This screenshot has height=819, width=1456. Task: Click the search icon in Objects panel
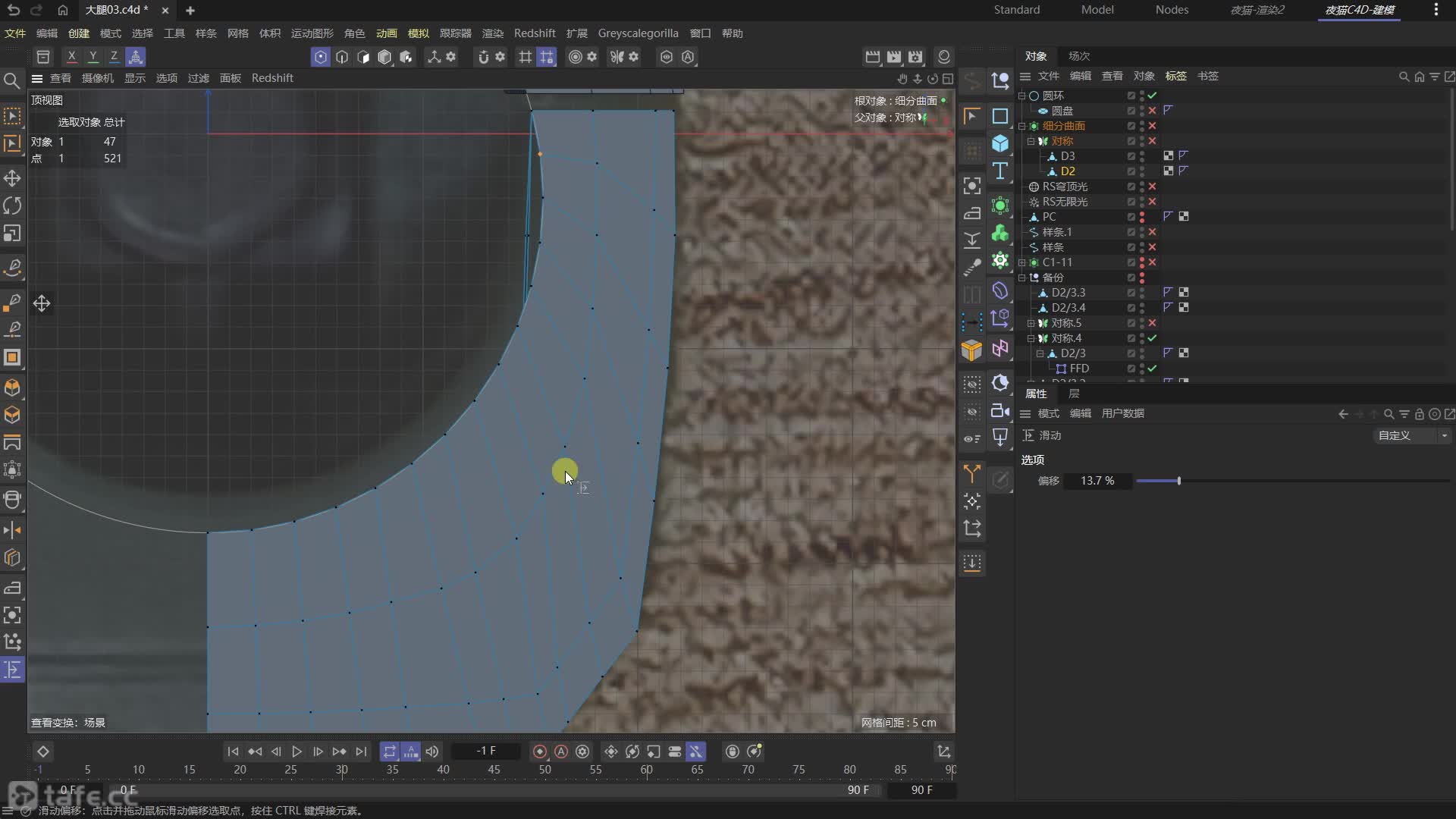(x=1404, y=77)
